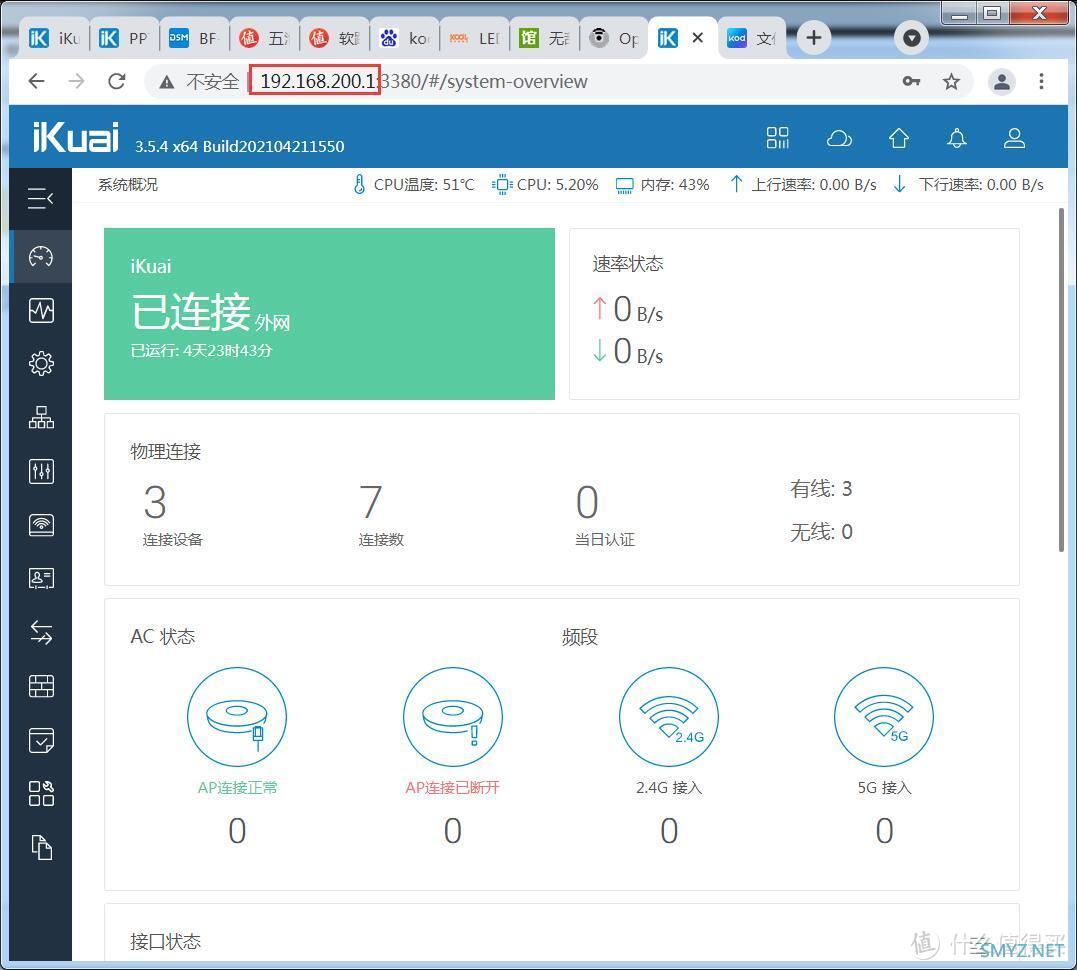Open Chrome three-dot menu
The width and height of the screenshot is (1077, 970).
click(1041, 82)
